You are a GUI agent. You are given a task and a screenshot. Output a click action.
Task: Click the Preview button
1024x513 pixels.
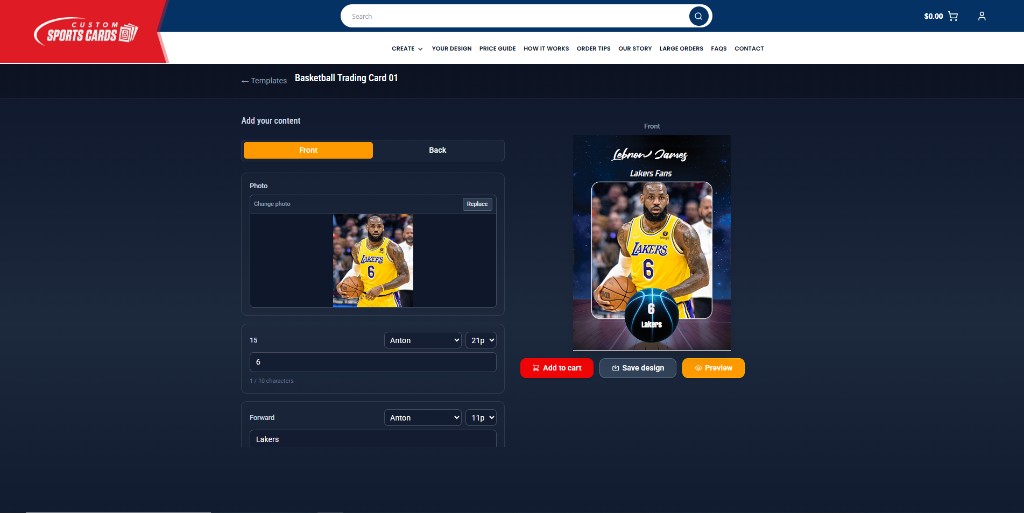pyautogui.click(x=713, y=368)
